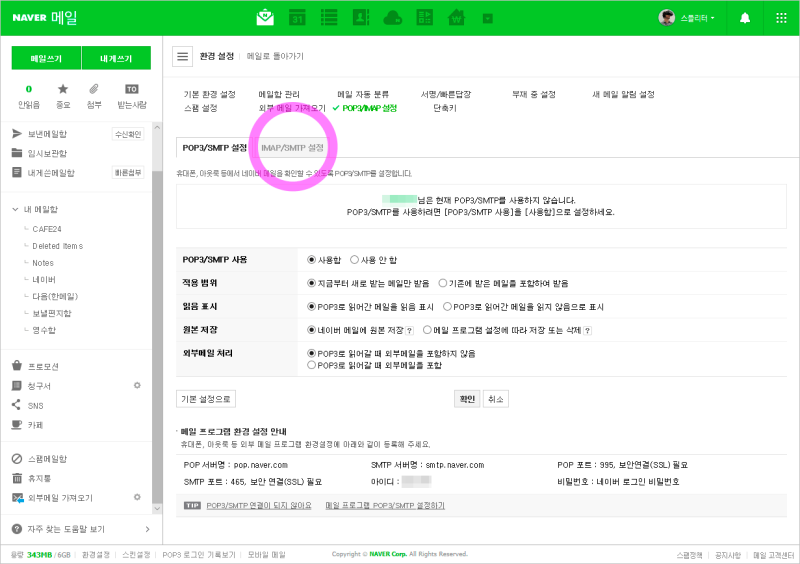Select CAFE24 folder in mailbox tree
800x564 pixels.
click(x=47, y=229)
